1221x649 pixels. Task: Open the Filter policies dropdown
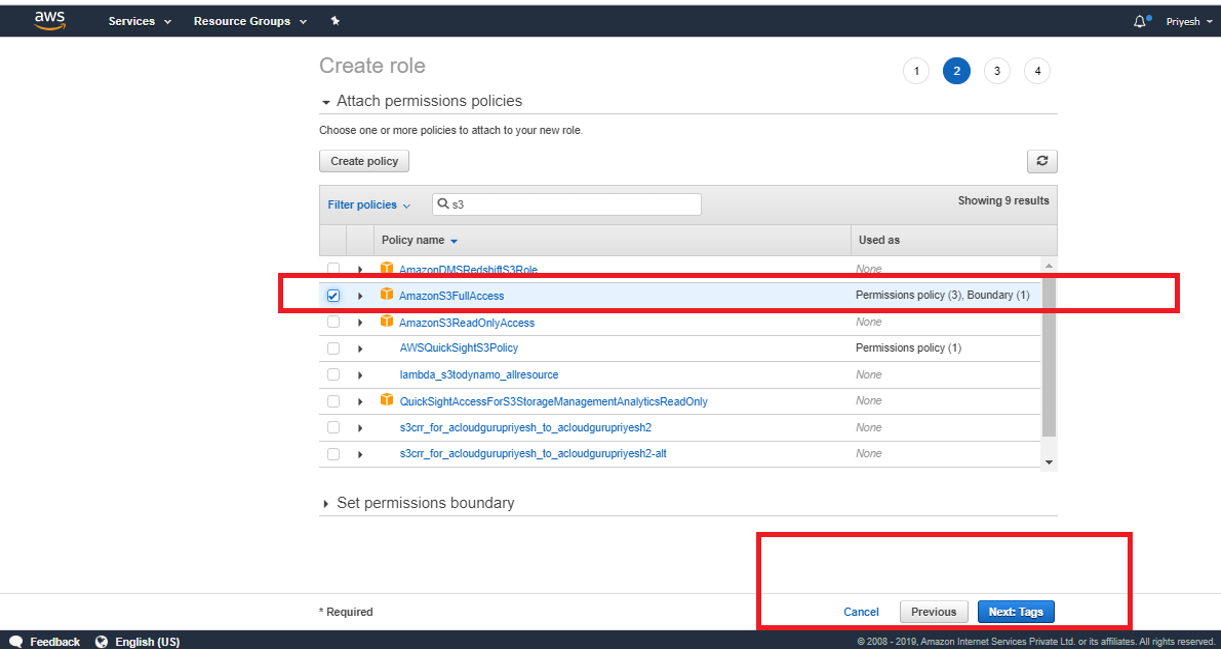(x=368, y=205)
